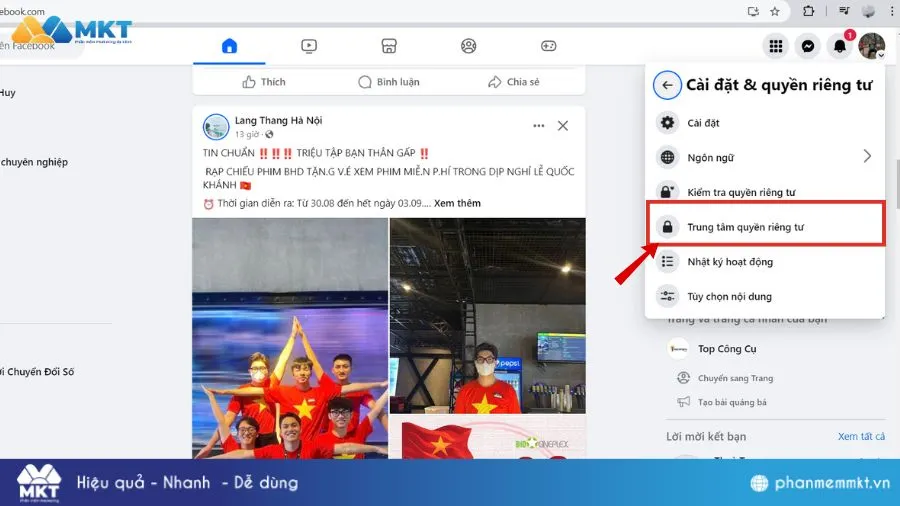
Task: Open the Gaming controller tab
Action: coord(548,46)
